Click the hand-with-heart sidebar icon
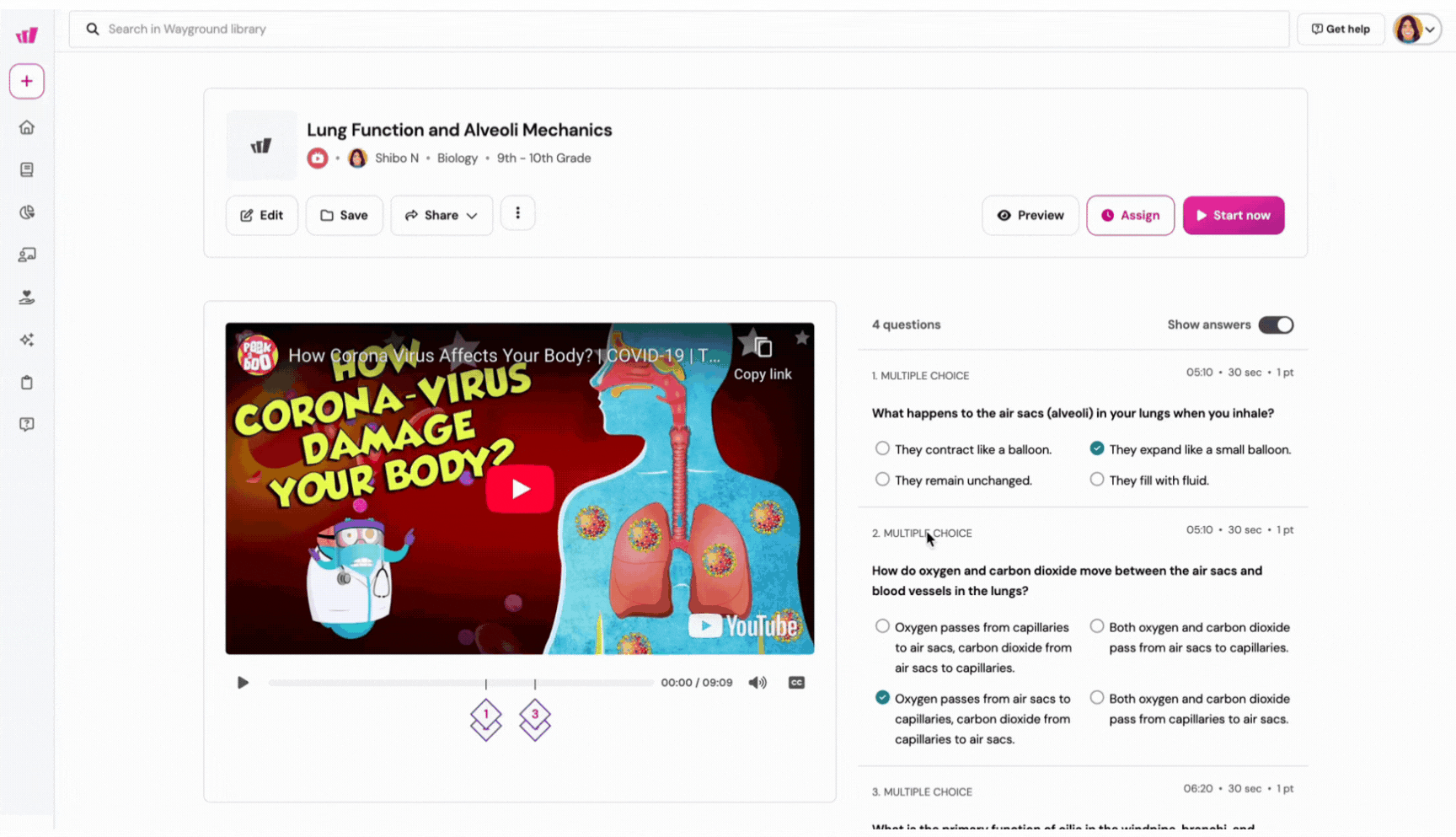Viewport: 1456px width, 837px height. point(27,298)
